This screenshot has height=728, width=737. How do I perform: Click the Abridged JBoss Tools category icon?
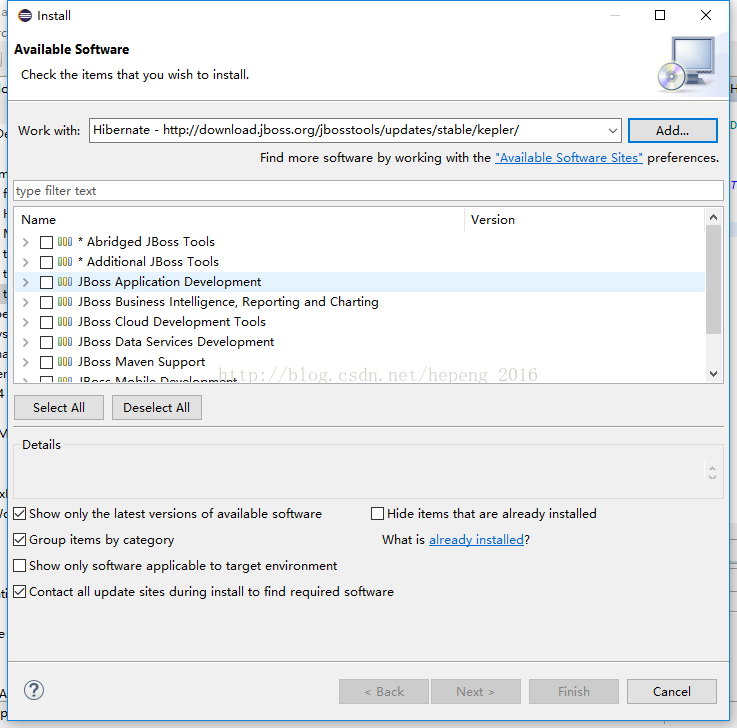click(65, 242)
